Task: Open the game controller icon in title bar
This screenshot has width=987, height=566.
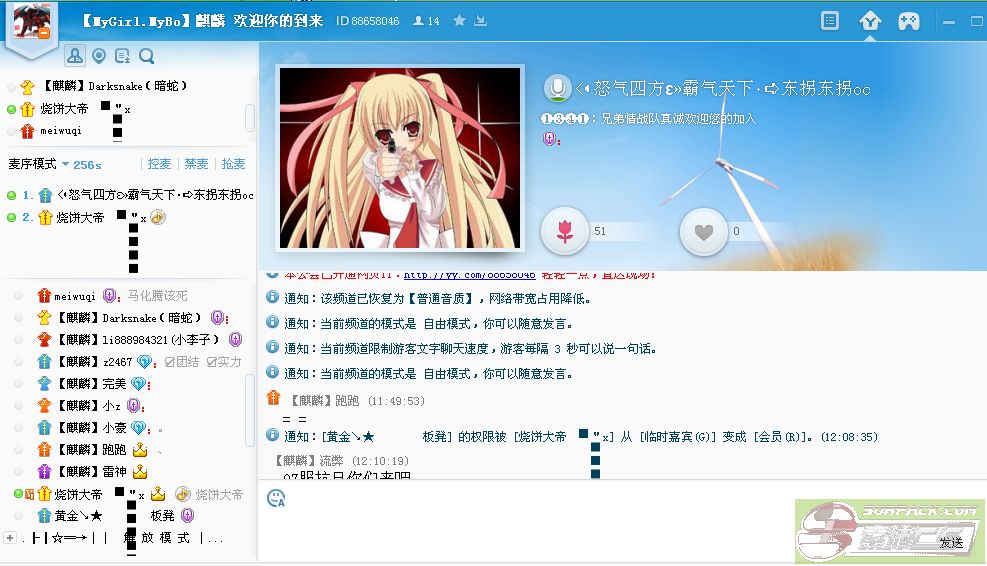Action: pyautogui.click(x=908, y=21)
